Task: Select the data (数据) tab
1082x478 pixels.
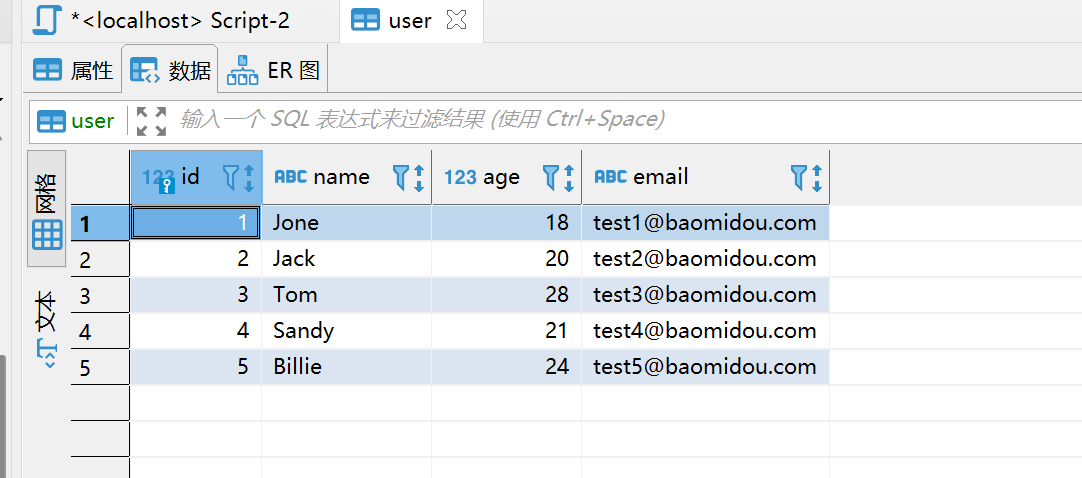Action: [171, 70]
